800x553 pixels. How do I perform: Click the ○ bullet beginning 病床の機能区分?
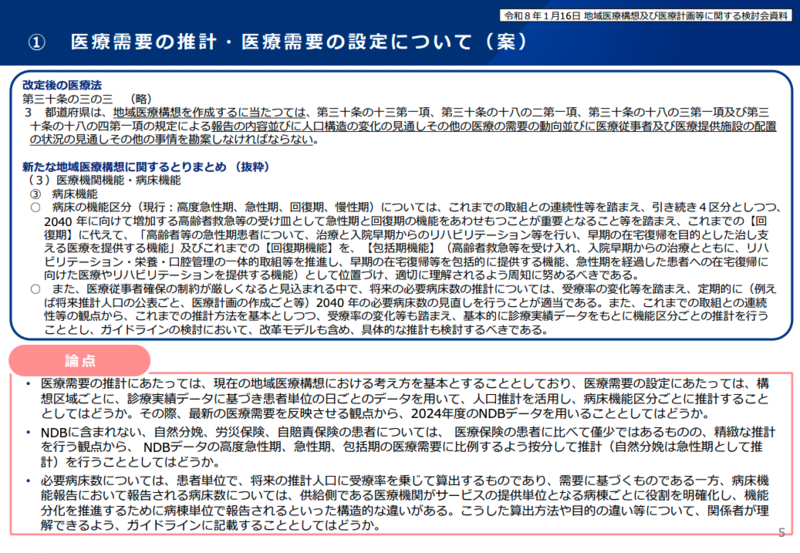pyautogui.click(x=36, y=207)
